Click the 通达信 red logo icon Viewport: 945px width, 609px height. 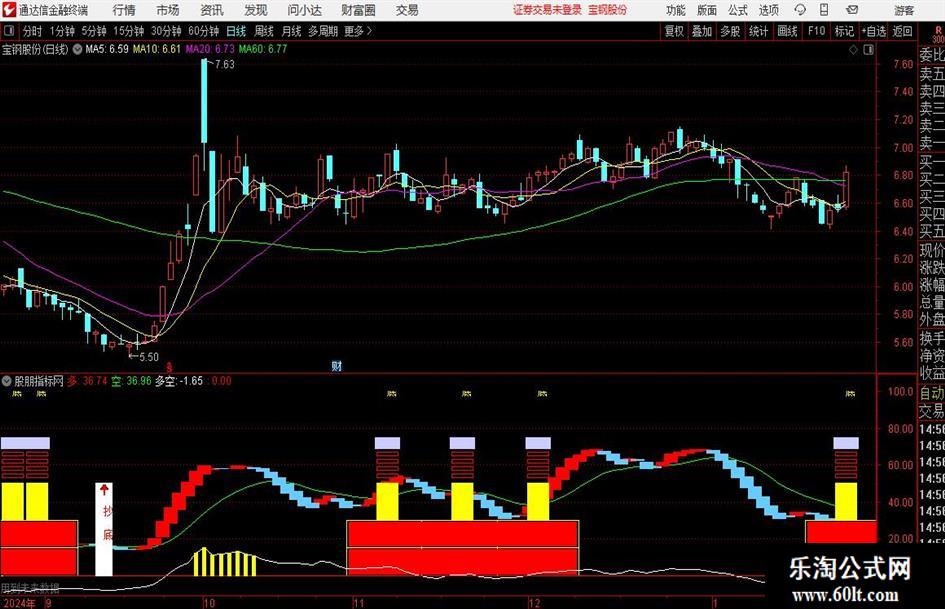pos(9,10)
